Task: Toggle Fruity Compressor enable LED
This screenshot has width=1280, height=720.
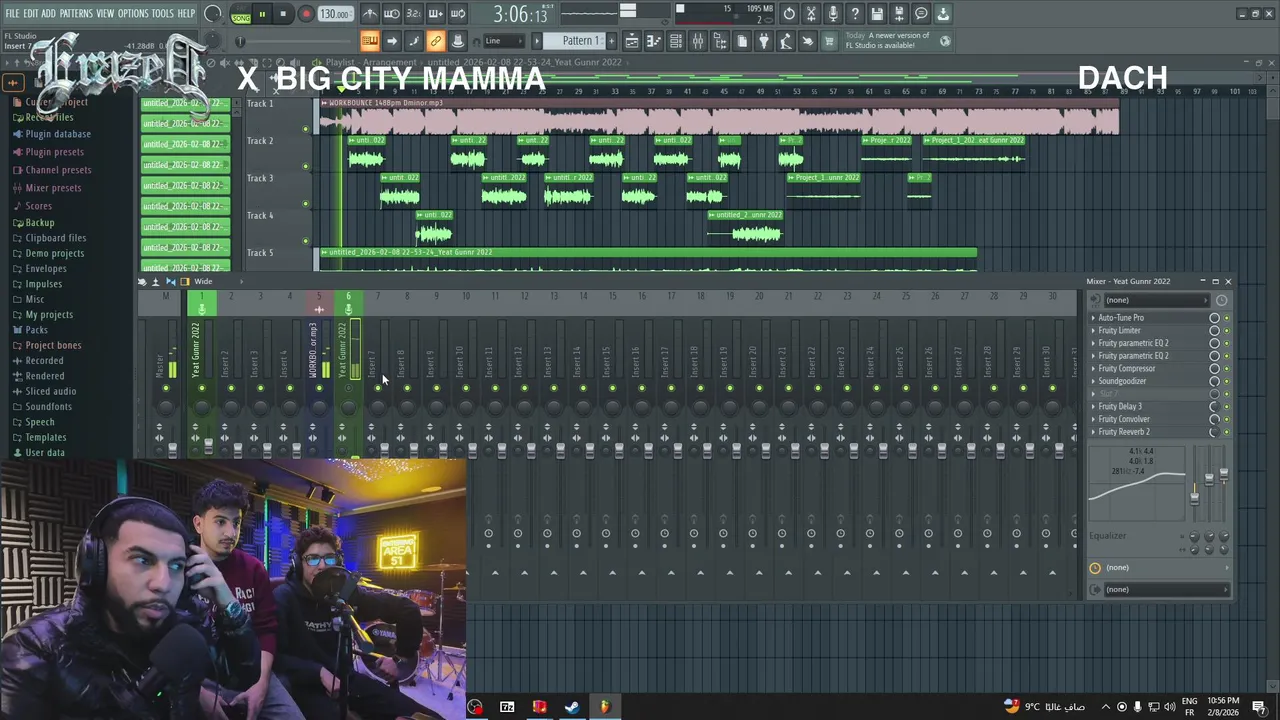Action: point(1227,369)
